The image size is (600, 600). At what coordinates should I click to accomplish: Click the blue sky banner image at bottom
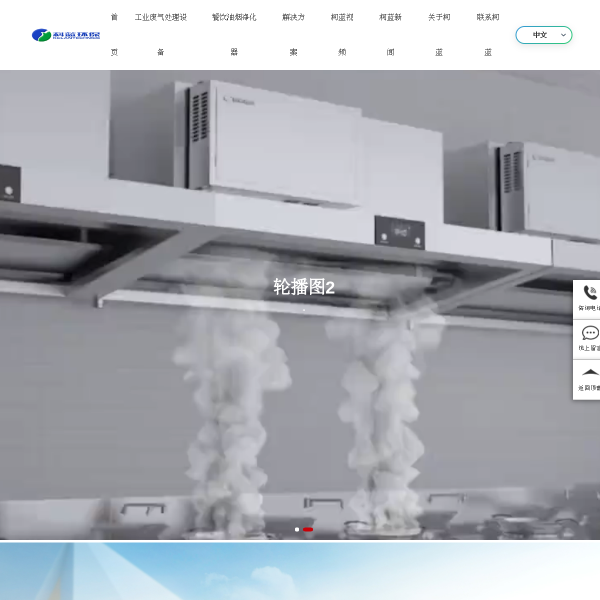[x=300, y=571]
